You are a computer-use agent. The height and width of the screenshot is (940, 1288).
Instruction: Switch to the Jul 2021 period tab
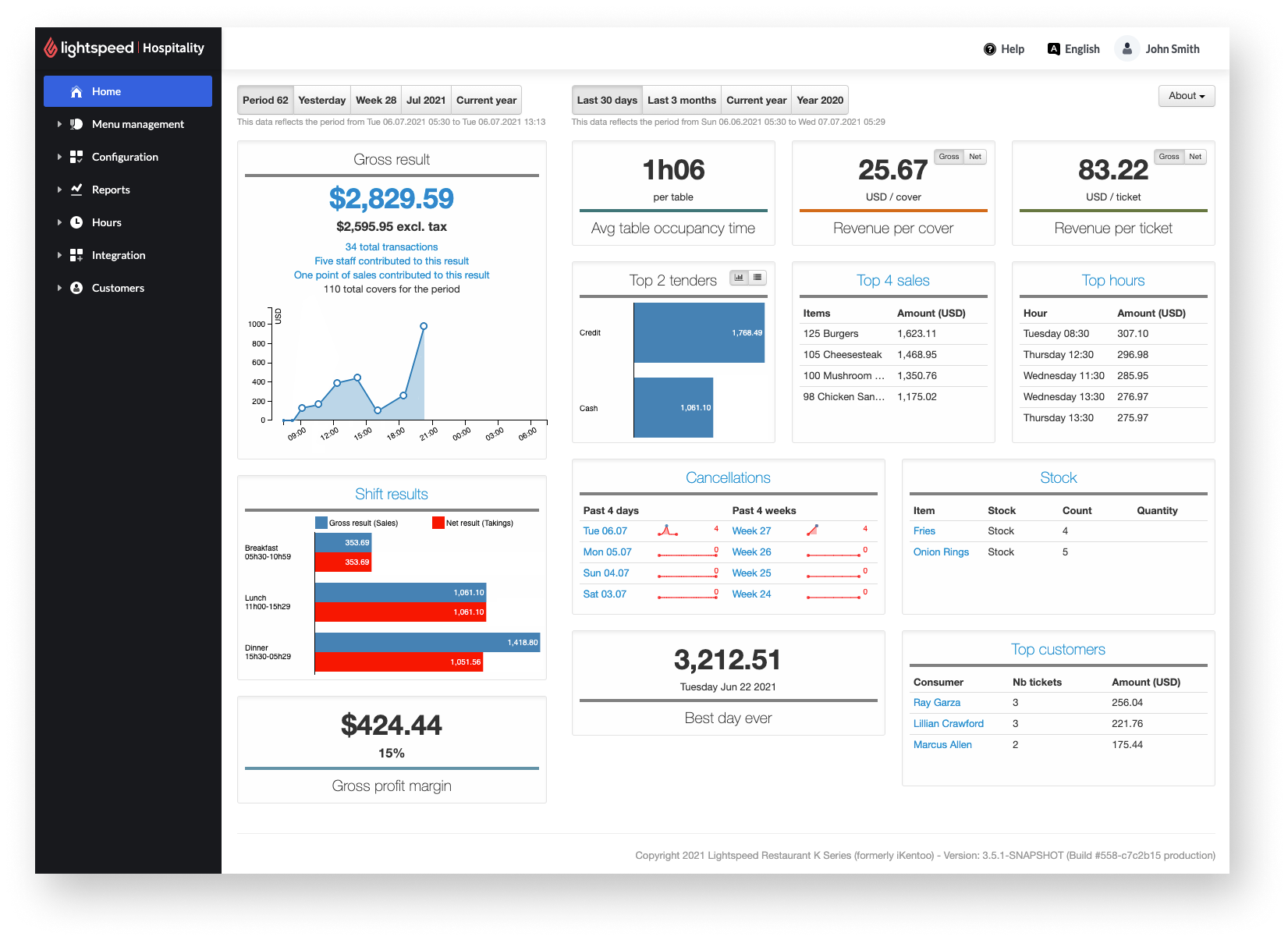pyautogui.click(x=426, y=100)
